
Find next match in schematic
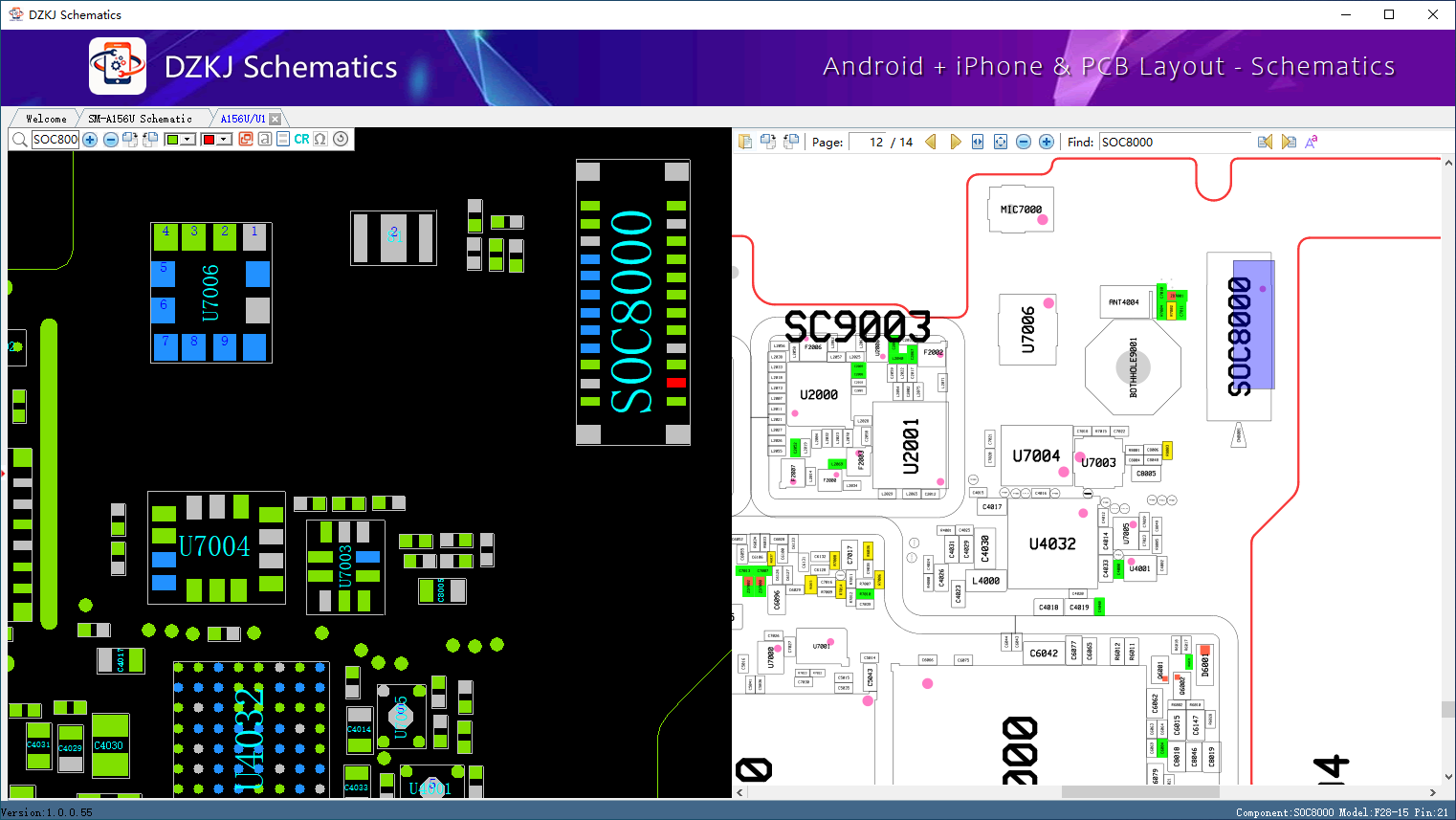(1289, 142)
